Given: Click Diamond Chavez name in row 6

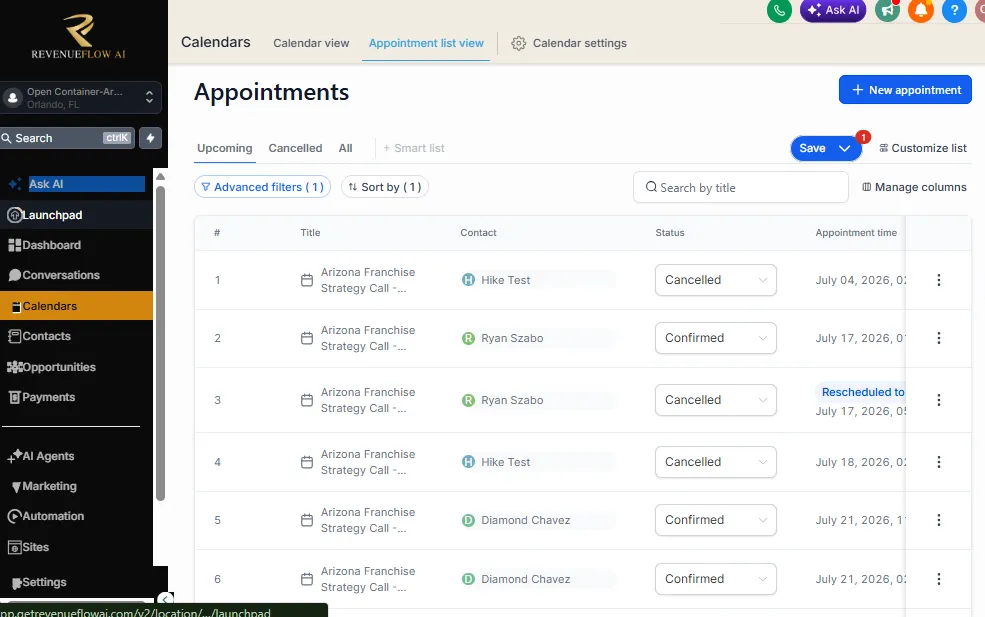Looking at the screenshot, I should coord(526,579).
